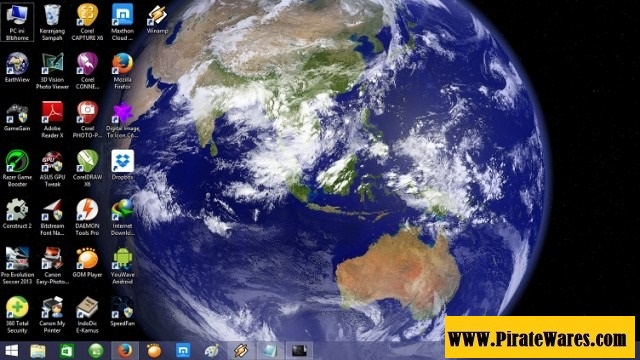Select the Construct 2 gear icon
This screenshot has height=360, width=640.
17,214
